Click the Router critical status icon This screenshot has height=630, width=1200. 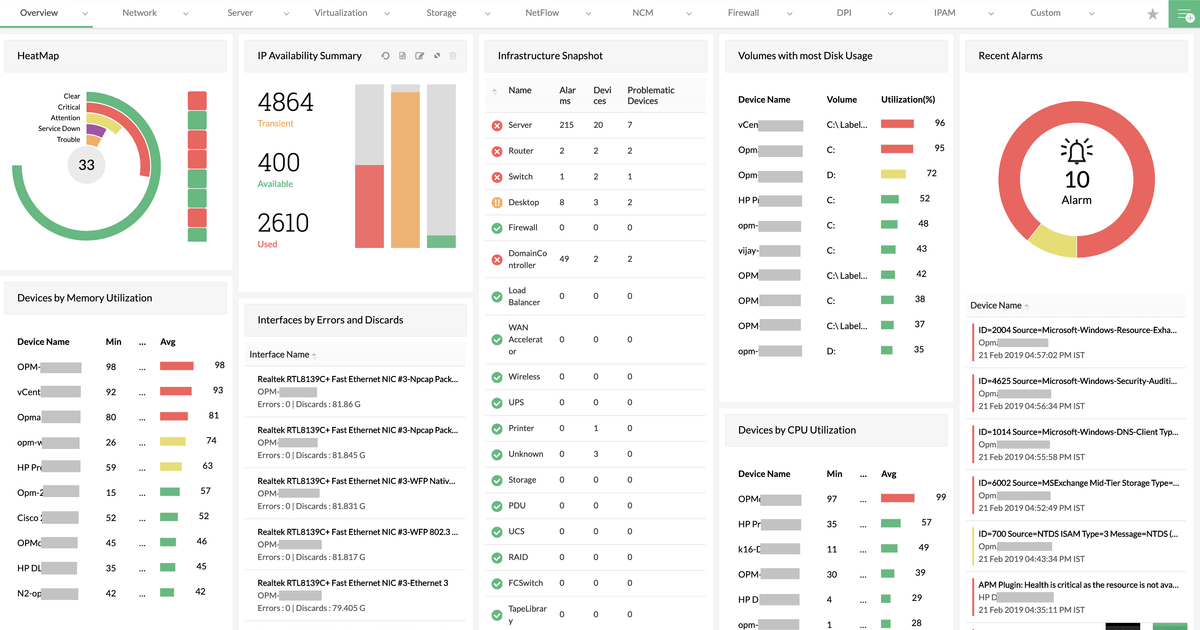tap(497, 151)
